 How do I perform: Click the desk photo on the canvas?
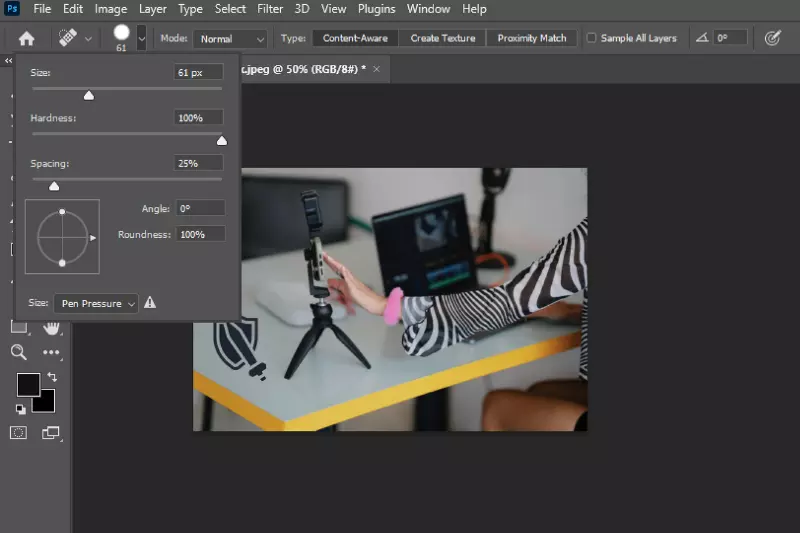[x=390, y=299]
